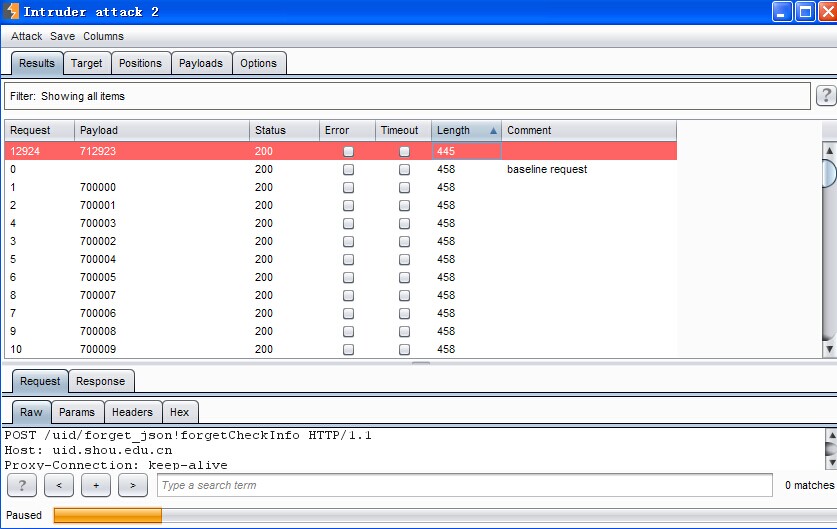This screenshot has width=837, height=529.
Task: Switch to the Target tab
Action: click(86, 63)
